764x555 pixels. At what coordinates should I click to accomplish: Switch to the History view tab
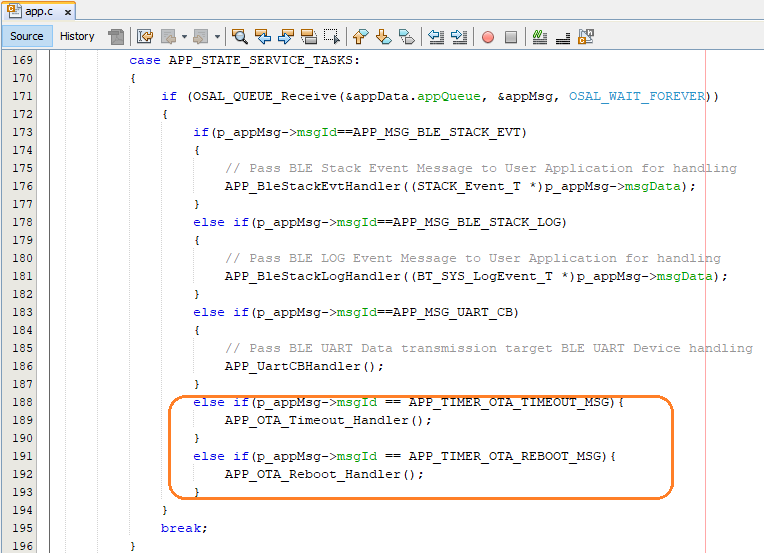tap(77, 36)
